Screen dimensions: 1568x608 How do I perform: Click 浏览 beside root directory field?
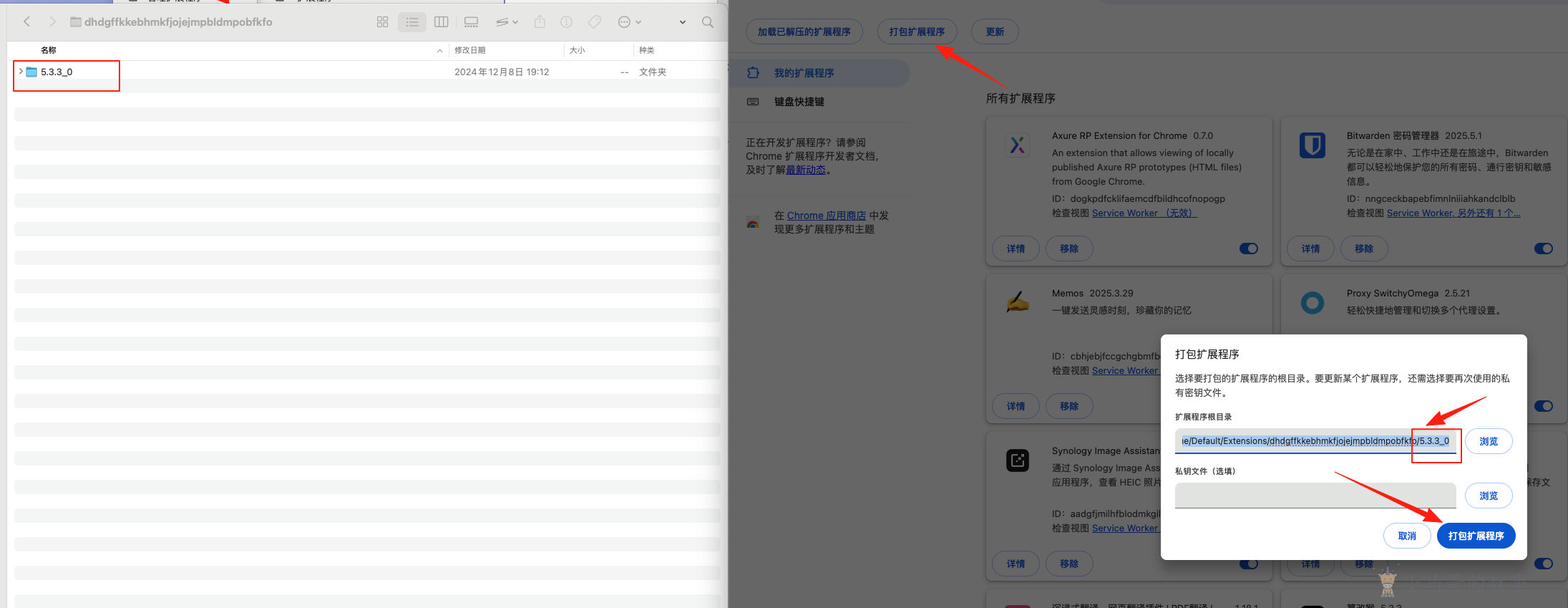tap(1489, 441)
